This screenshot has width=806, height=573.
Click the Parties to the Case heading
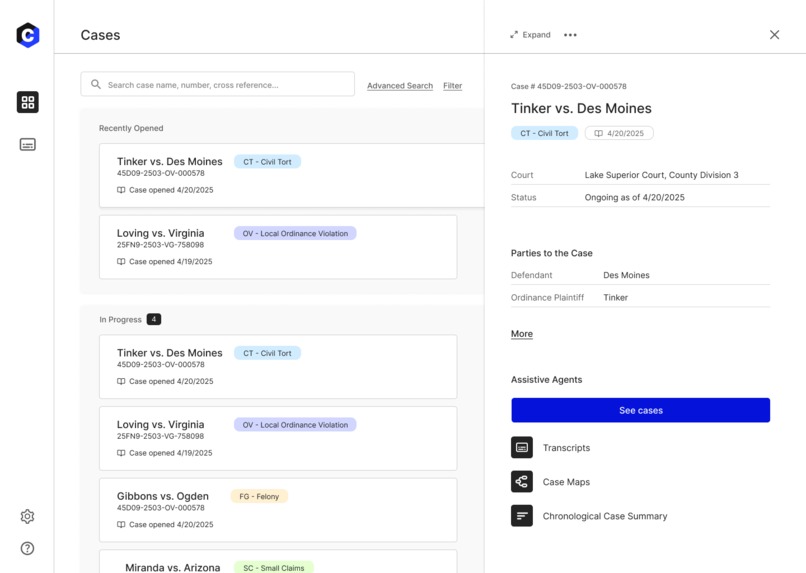click(x=552, y=253)
